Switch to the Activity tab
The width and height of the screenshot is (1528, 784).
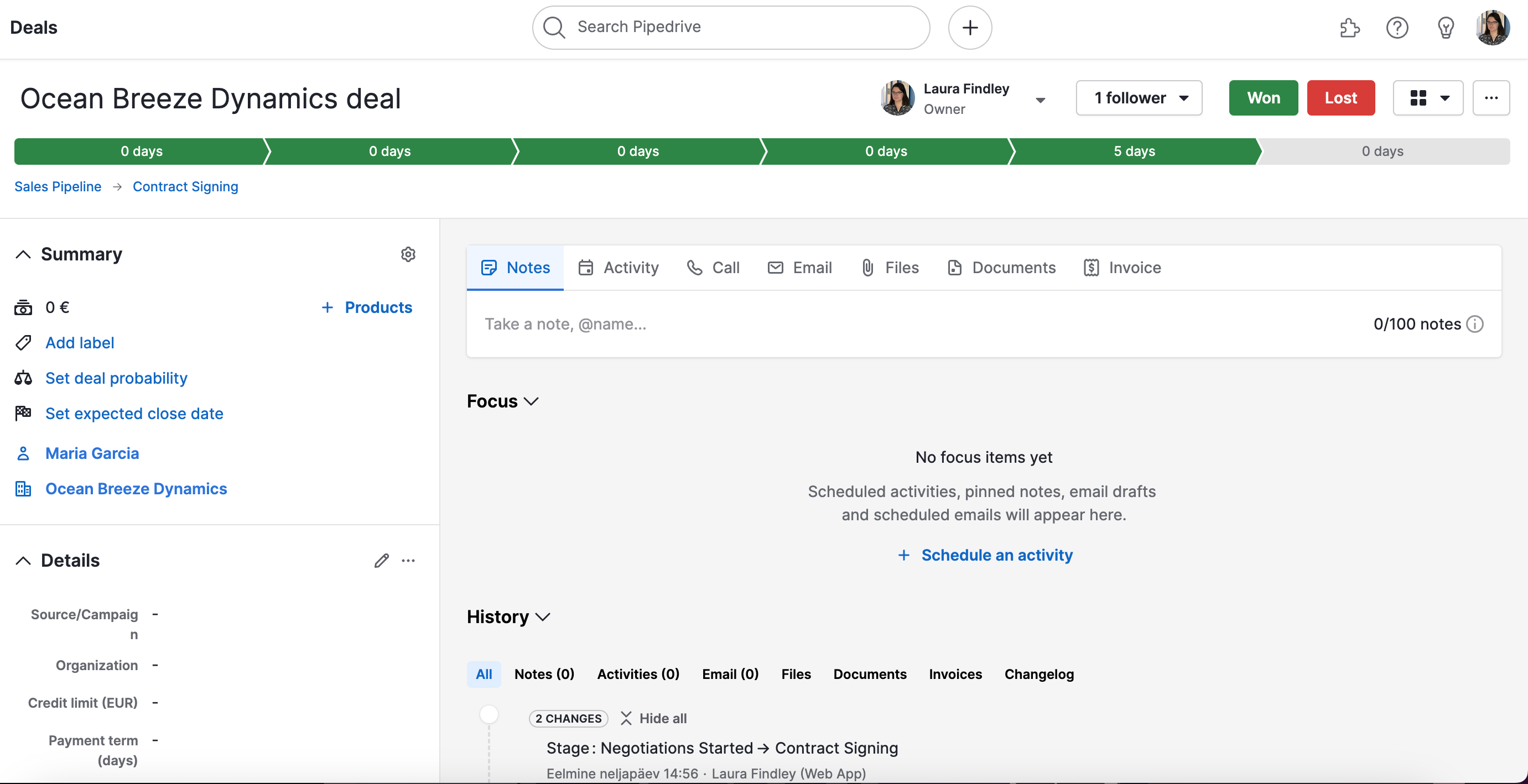pos(619,268)
